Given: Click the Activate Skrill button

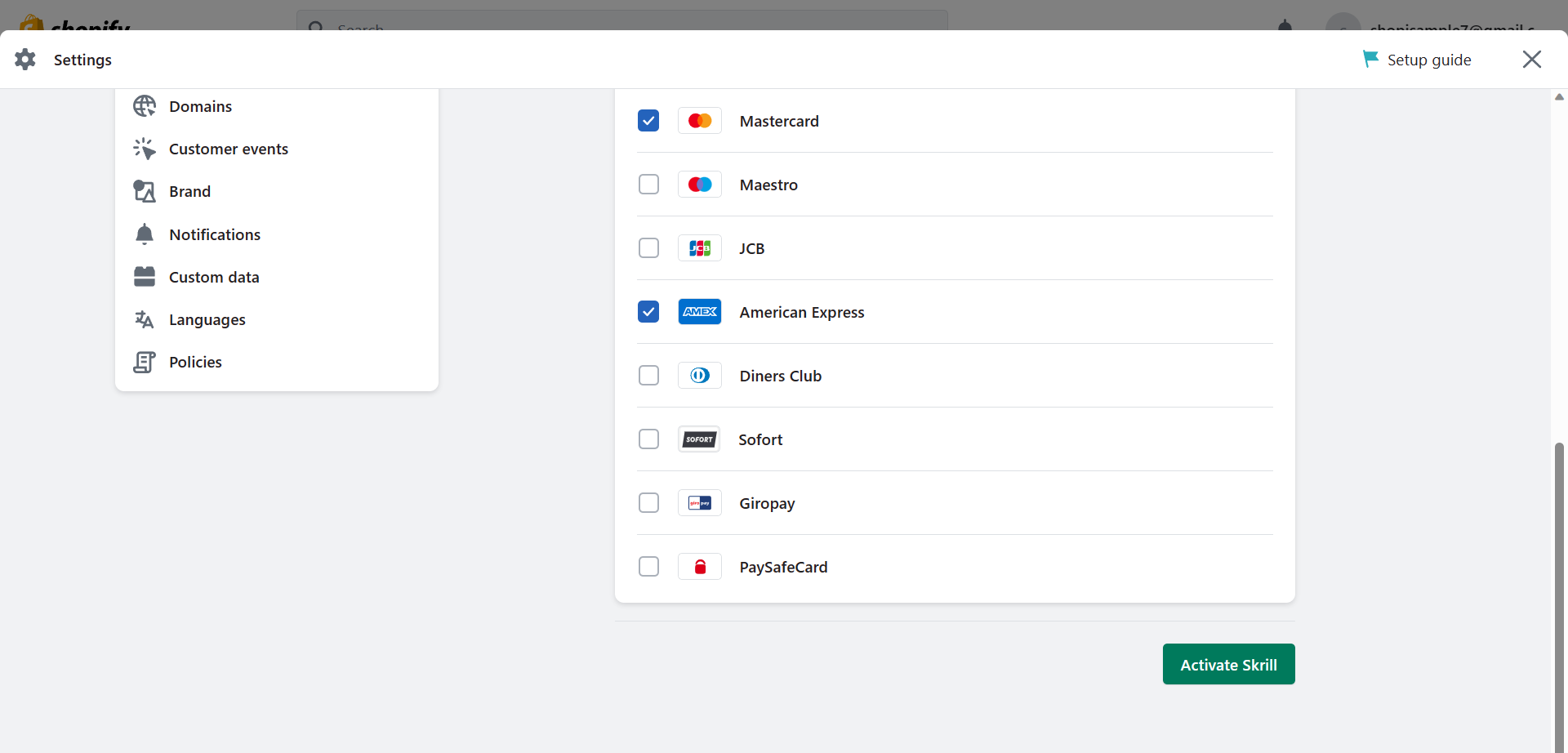Looking at the screenshot, I should [x=1228, y=664].
